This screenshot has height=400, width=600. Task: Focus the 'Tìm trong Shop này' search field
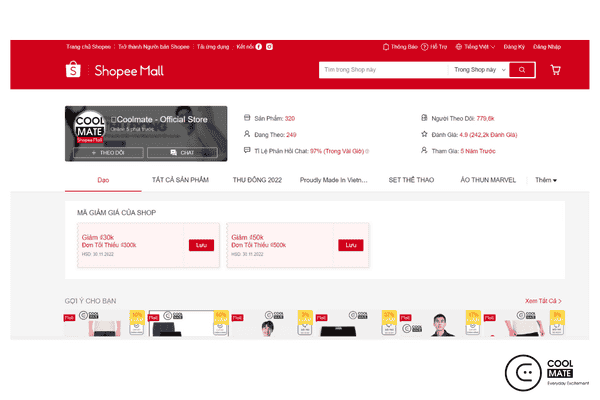coord(380,70)
